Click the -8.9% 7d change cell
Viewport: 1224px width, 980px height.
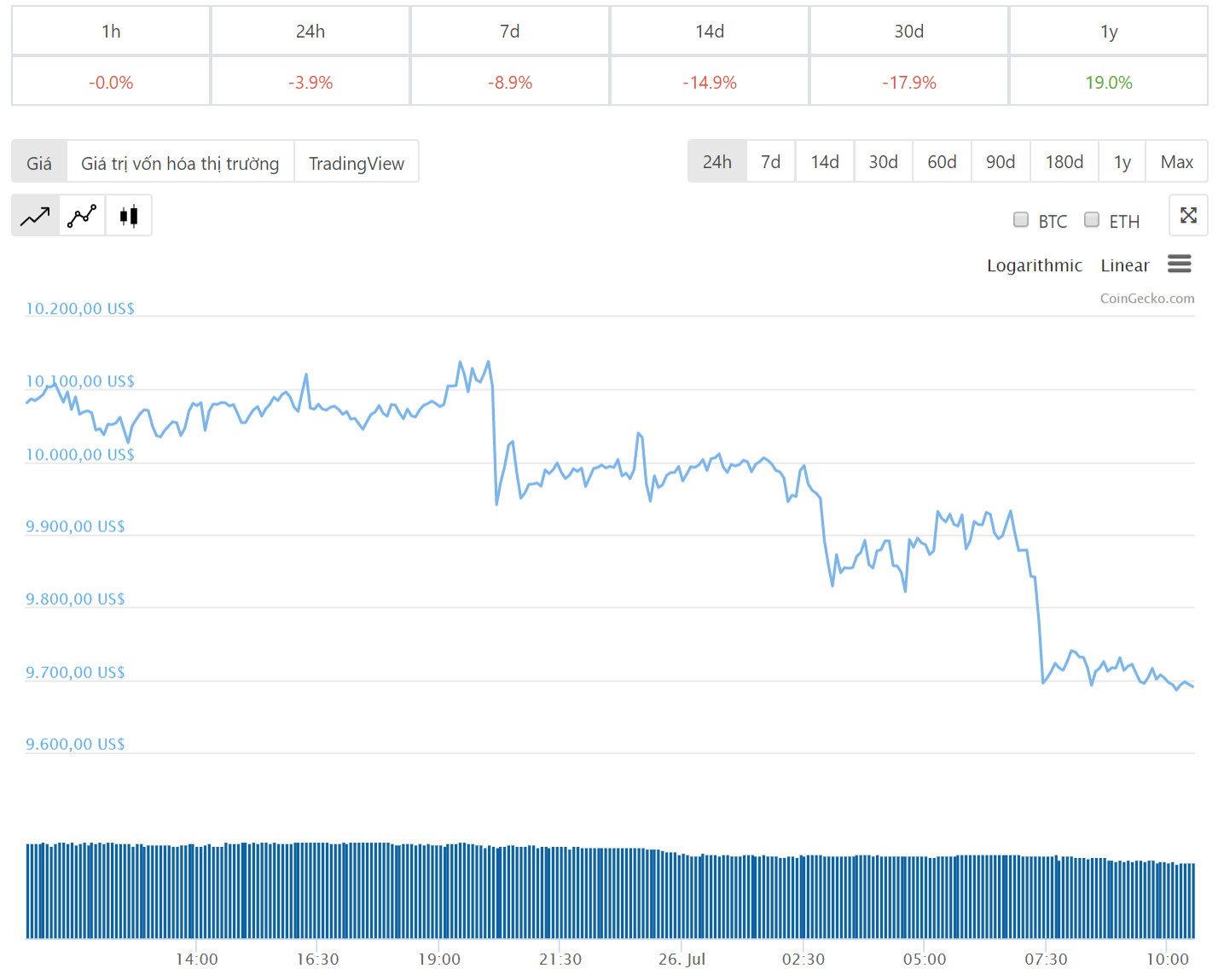[x=510, y=82]
